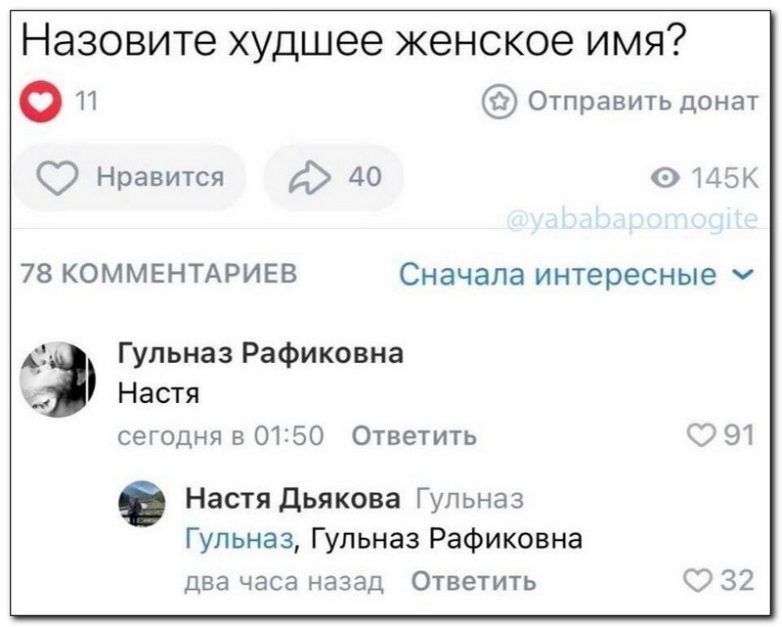Click the blue Гульназ mention link
Screen dimensions: 782x627
coord(240,539)
